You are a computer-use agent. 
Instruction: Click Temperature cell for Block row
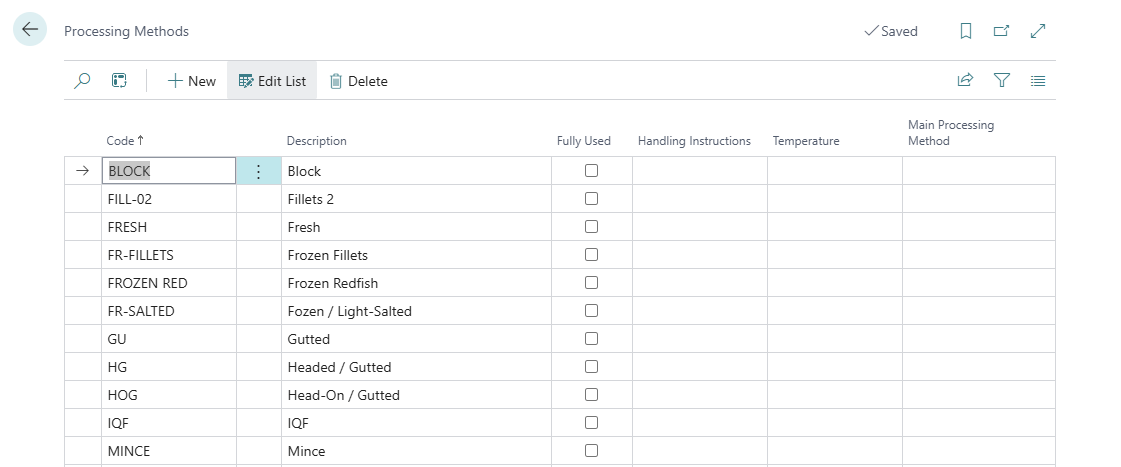pyautogui.click(x=835, y=171)
